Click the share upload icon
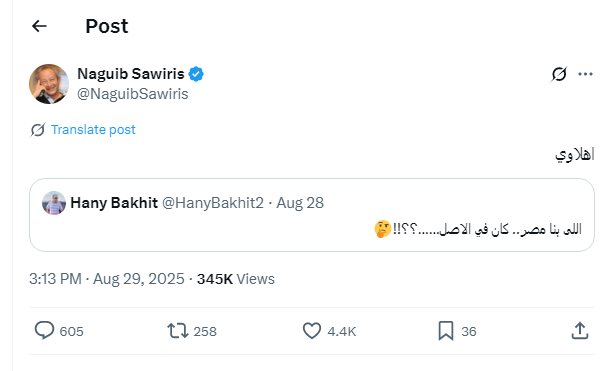608x371 pixels. (580, 331)
